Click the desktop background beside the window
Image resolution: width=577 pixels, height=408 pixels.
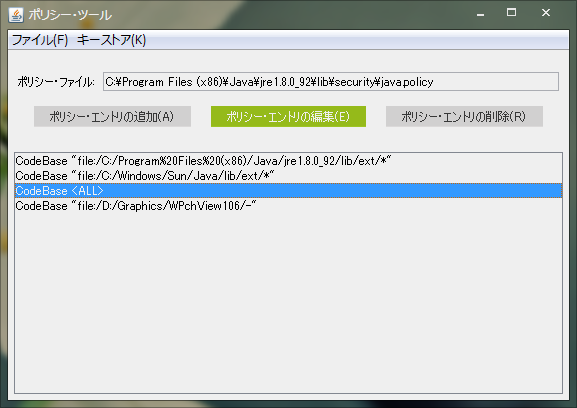[3, 221]
